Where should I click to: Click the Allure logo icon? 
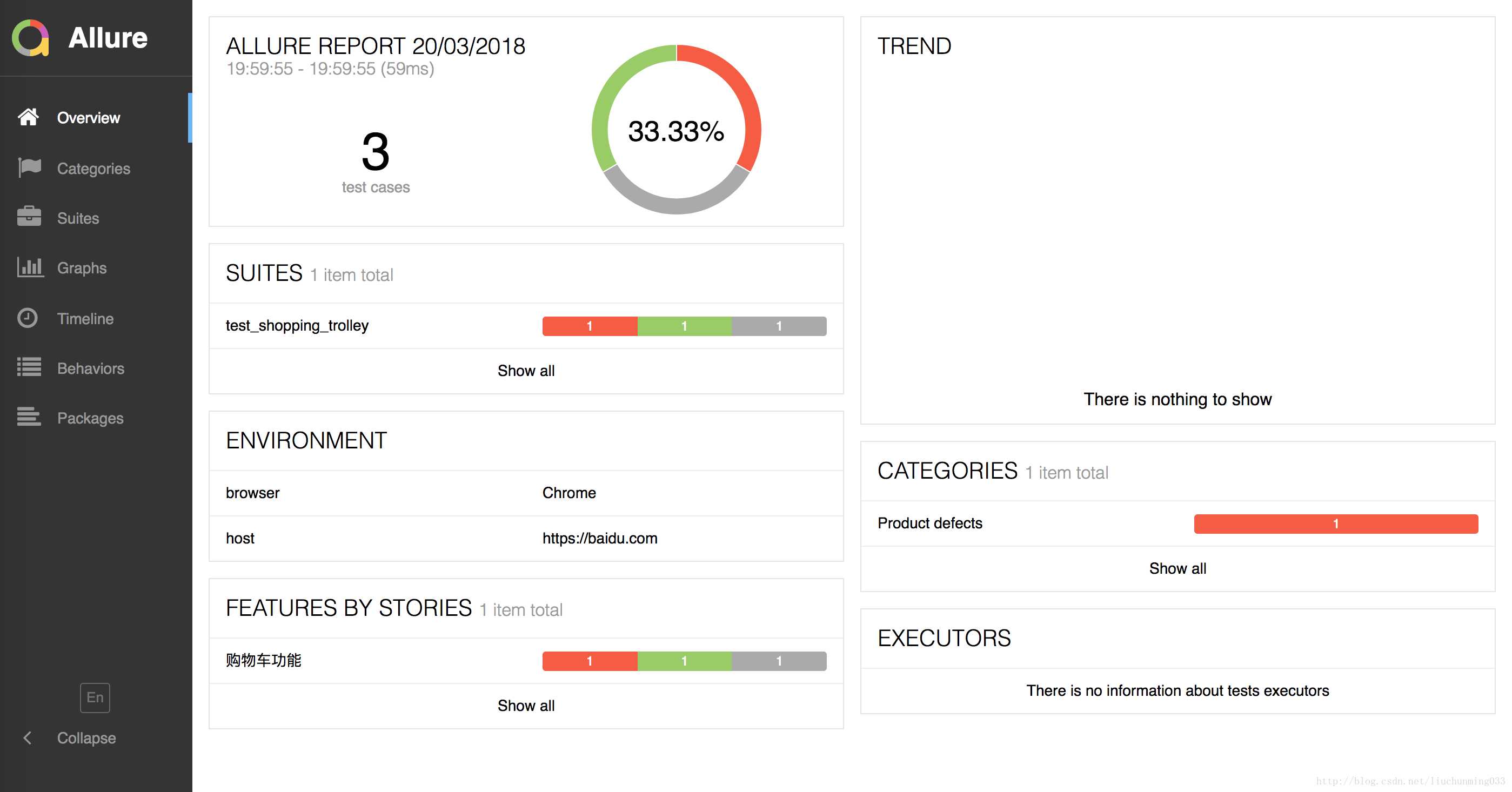coord(30,38)
